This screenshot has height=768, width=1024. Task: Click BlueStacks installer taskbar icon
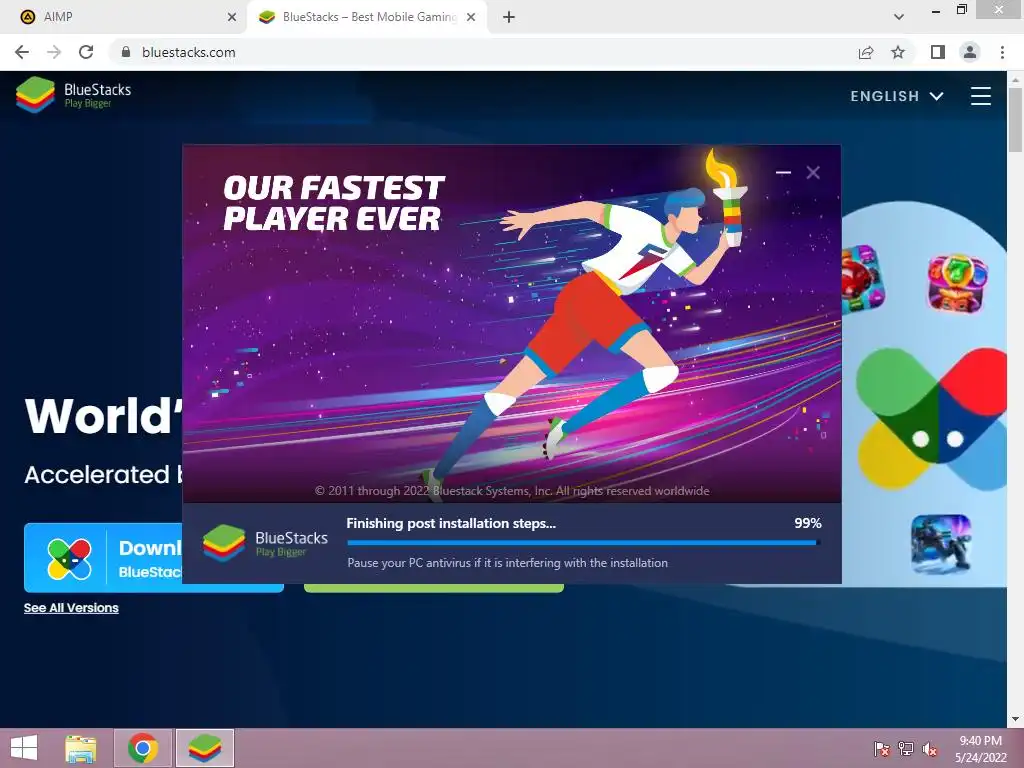pyautogui.click(x=204, y=748)
